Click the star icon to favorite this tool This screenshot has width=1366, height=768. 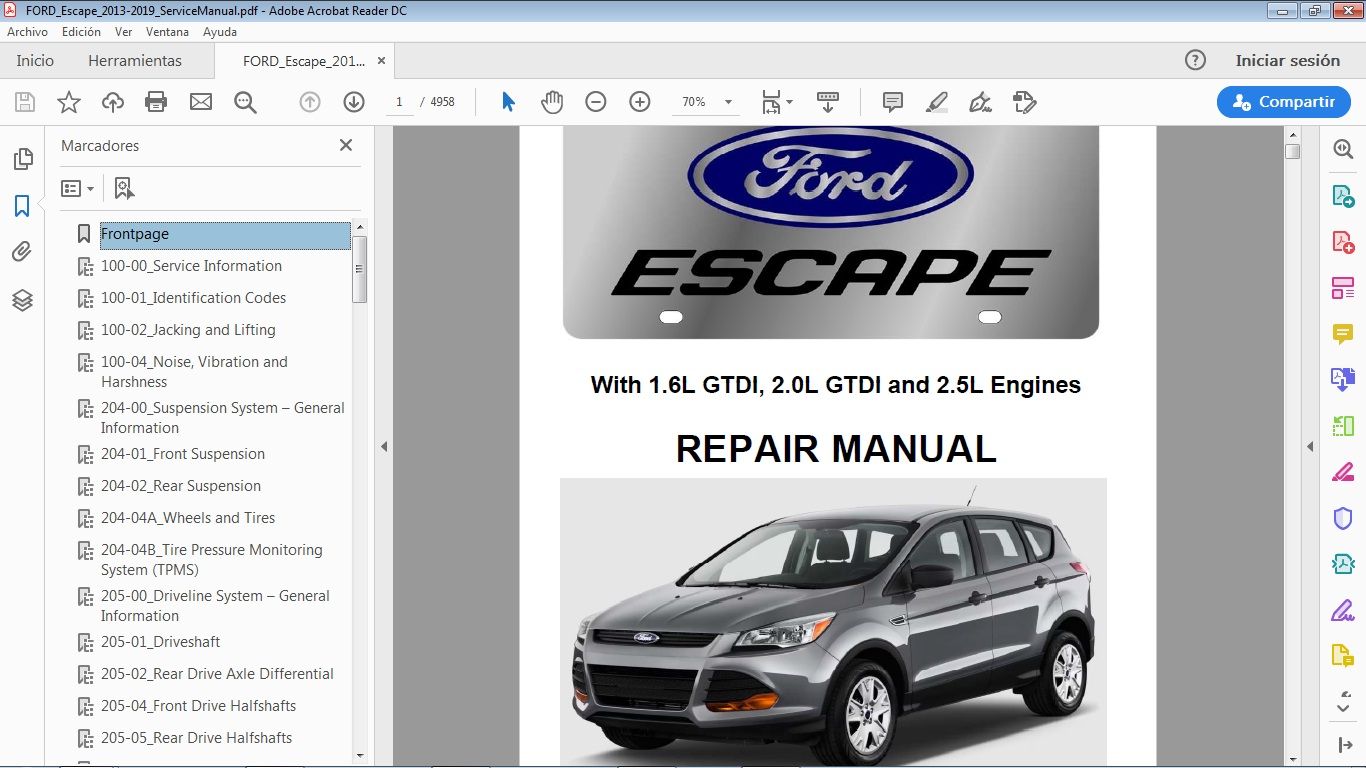tap(68, 101)
